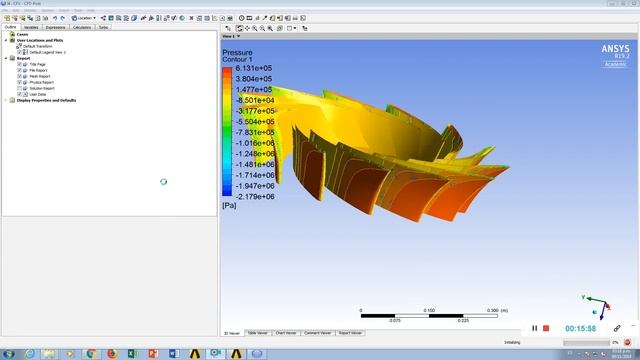
Task: Select the 3D Viewer tab
Action: click(x=232, y=333)
